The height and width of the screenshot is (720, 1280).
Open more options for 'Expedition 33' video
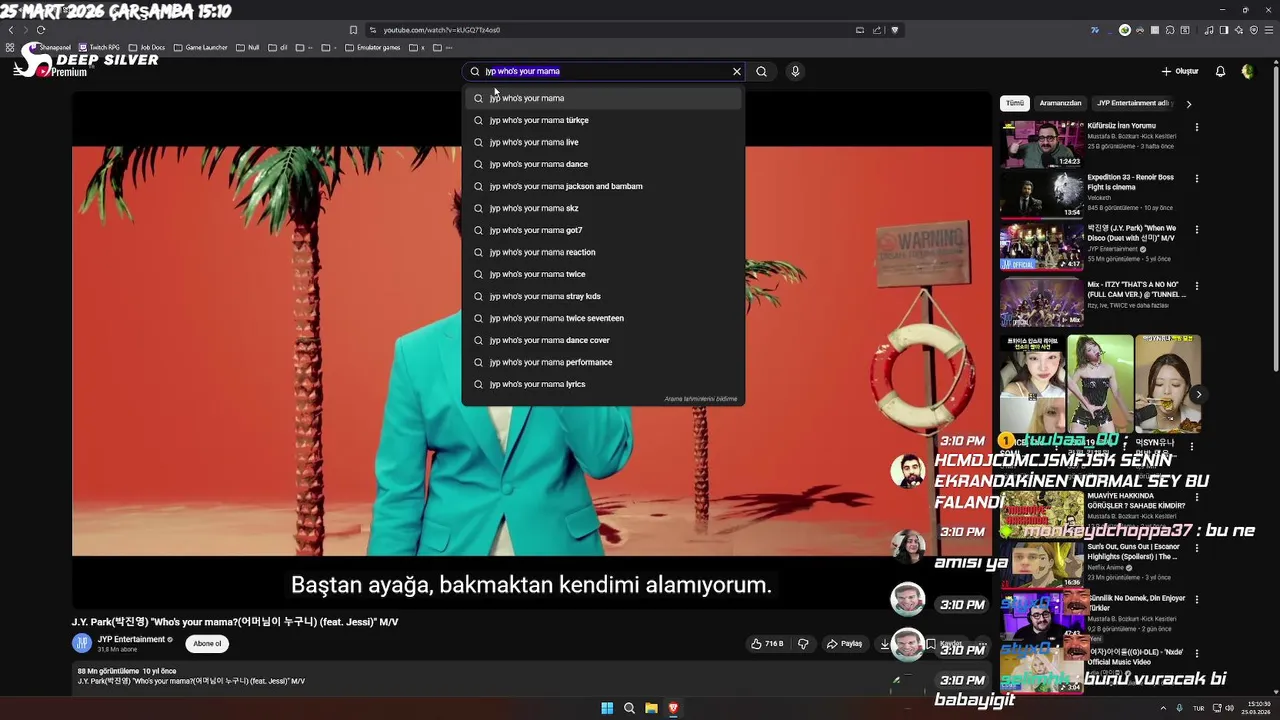tap(1196, 179)
